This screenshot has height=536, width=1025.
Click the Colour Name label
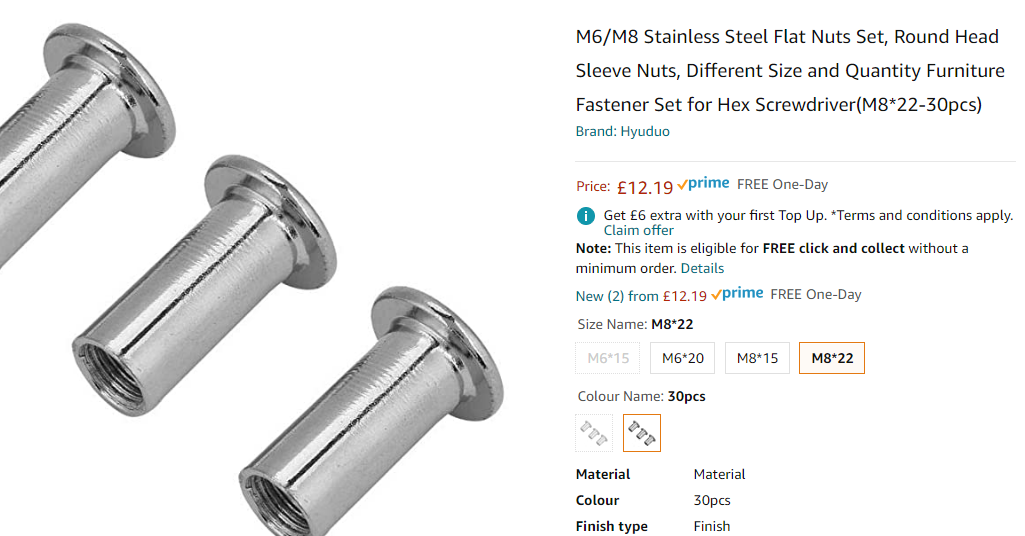coord(620,396)
